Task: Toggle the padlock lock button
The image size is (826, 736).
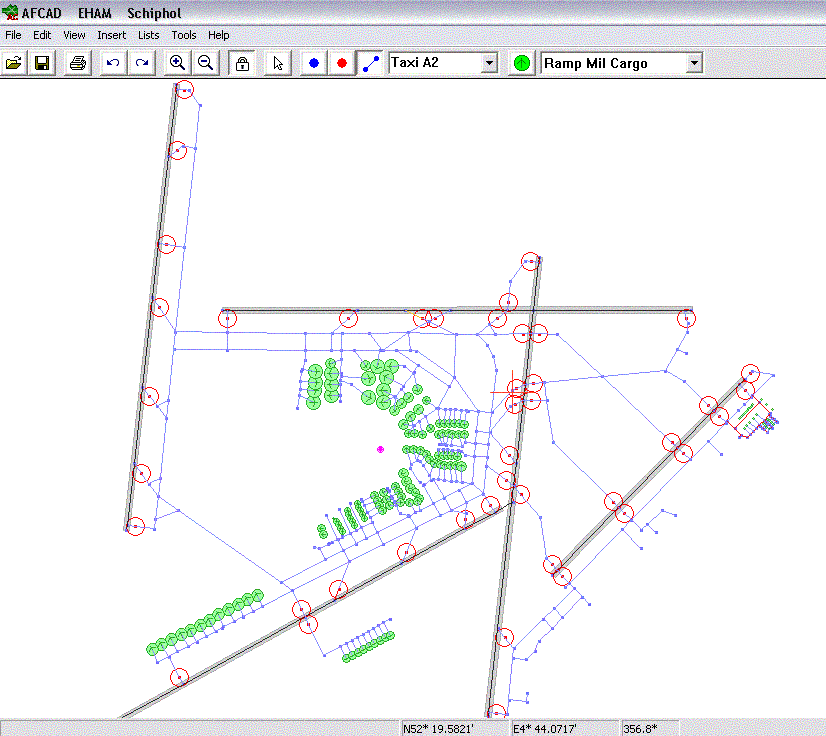Action: click(241, 63)
